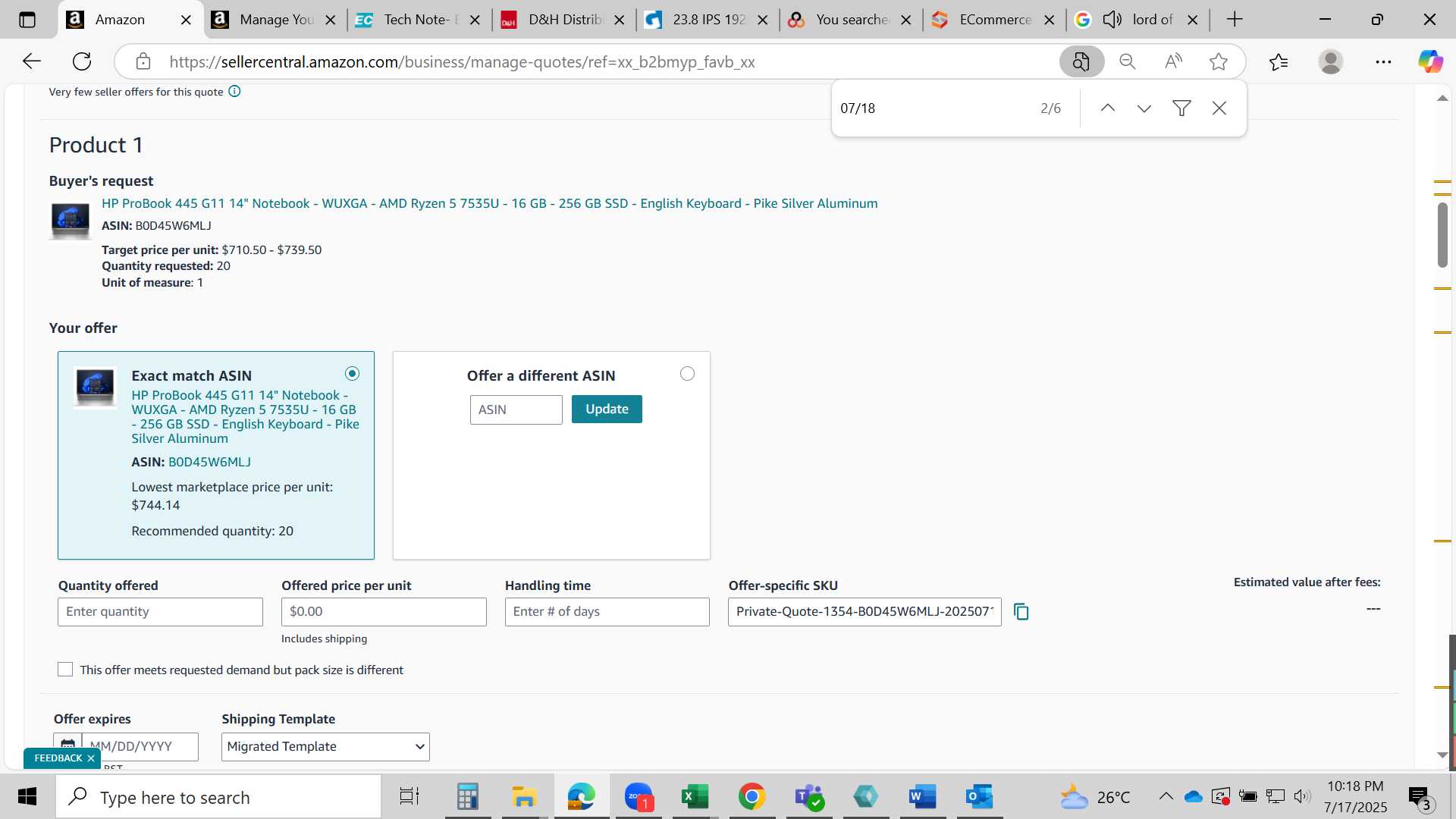Click the Update button for ASIN
This screenshot has width=1456, height=819.
coord(607,409)
